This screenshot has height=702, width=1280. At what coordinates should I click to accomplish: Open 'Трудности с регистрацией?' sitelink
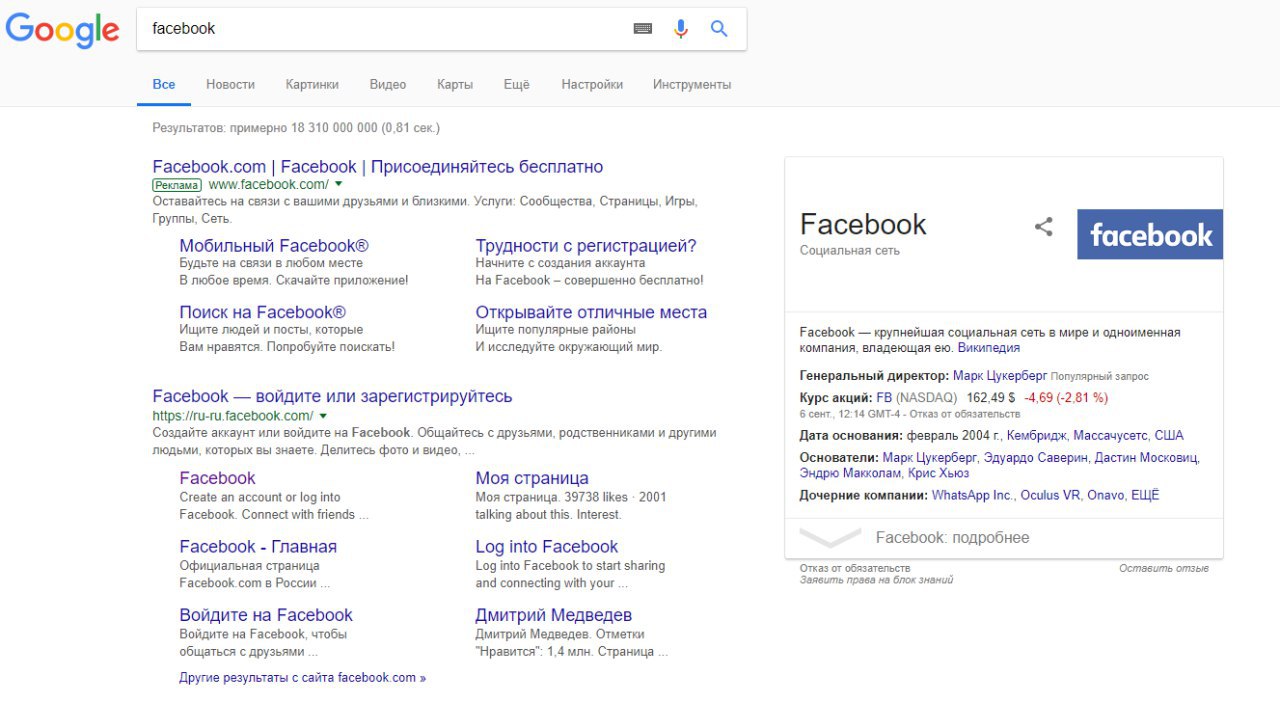[x=586, y=246]
